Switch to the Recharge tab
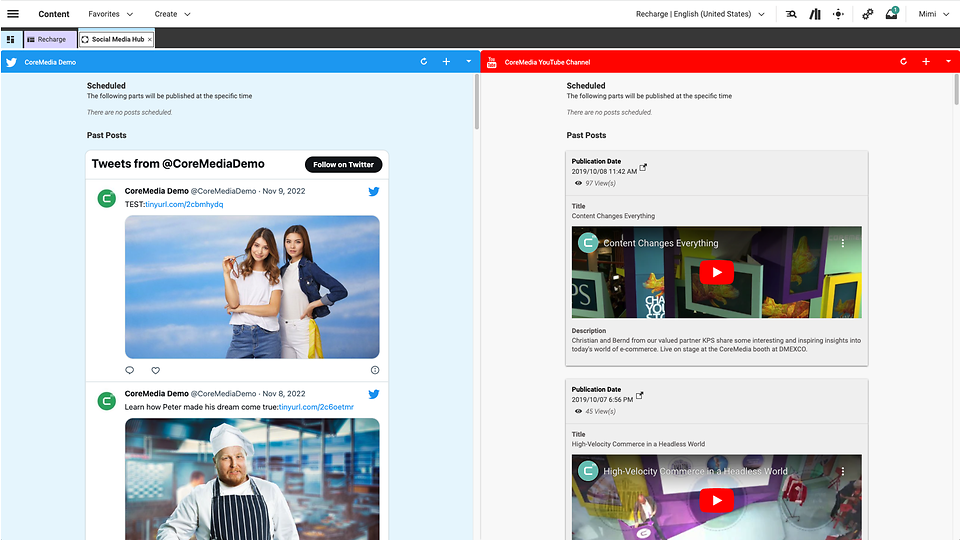This screenshot has width=960, height=540. click(x=50, y=39)
